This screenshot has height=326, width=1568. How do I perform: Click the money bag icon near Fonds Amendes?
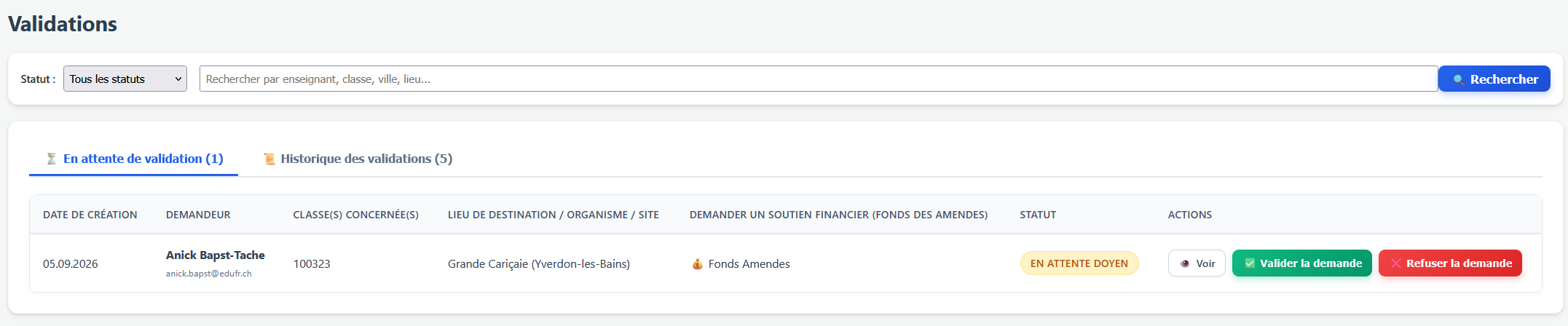pos(698,263)
